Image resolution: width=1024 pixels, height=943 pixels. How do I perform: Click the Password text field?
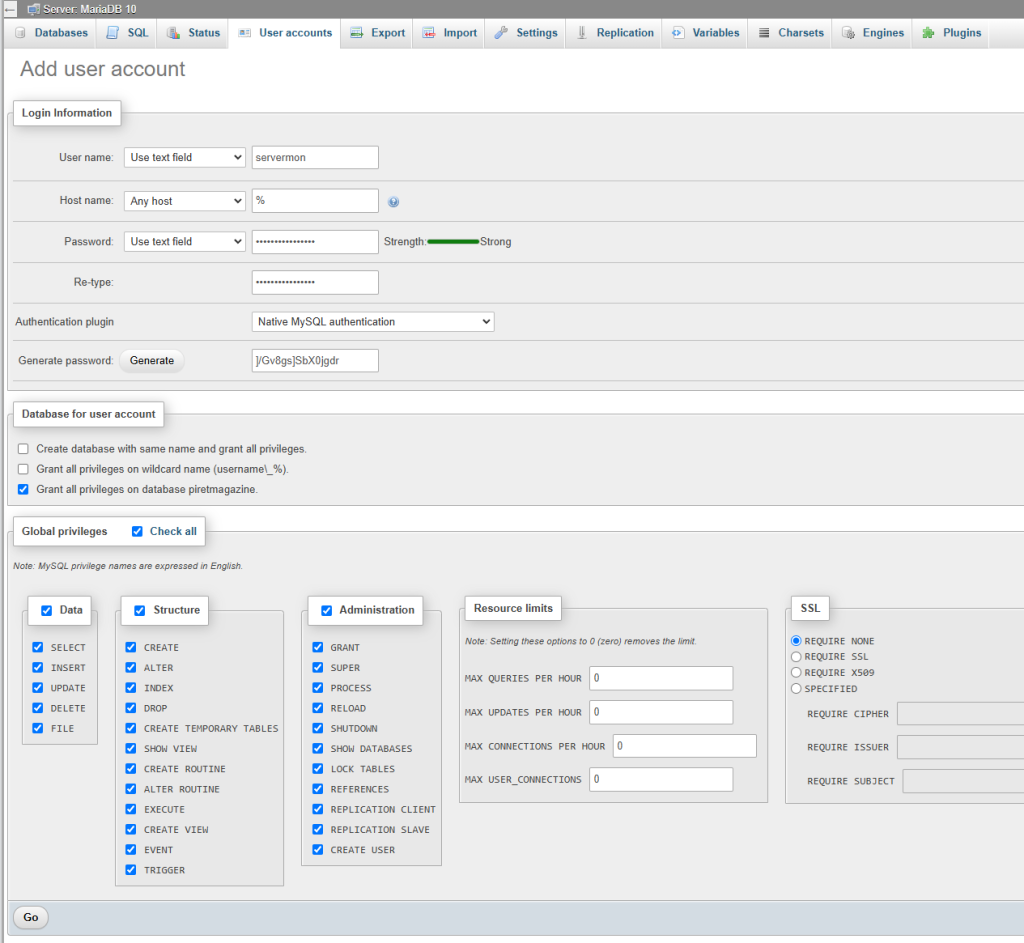point(315,242)
